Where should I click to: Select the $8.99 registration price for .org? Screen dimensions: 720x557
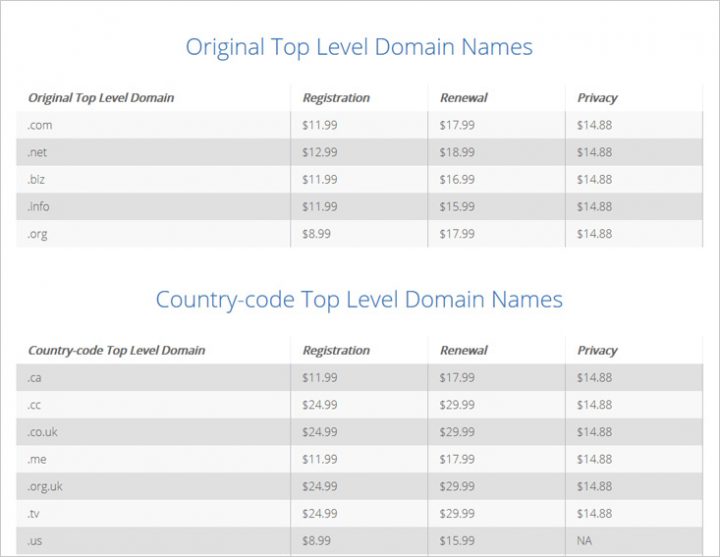pyautogui.click(x=316, y=234)
